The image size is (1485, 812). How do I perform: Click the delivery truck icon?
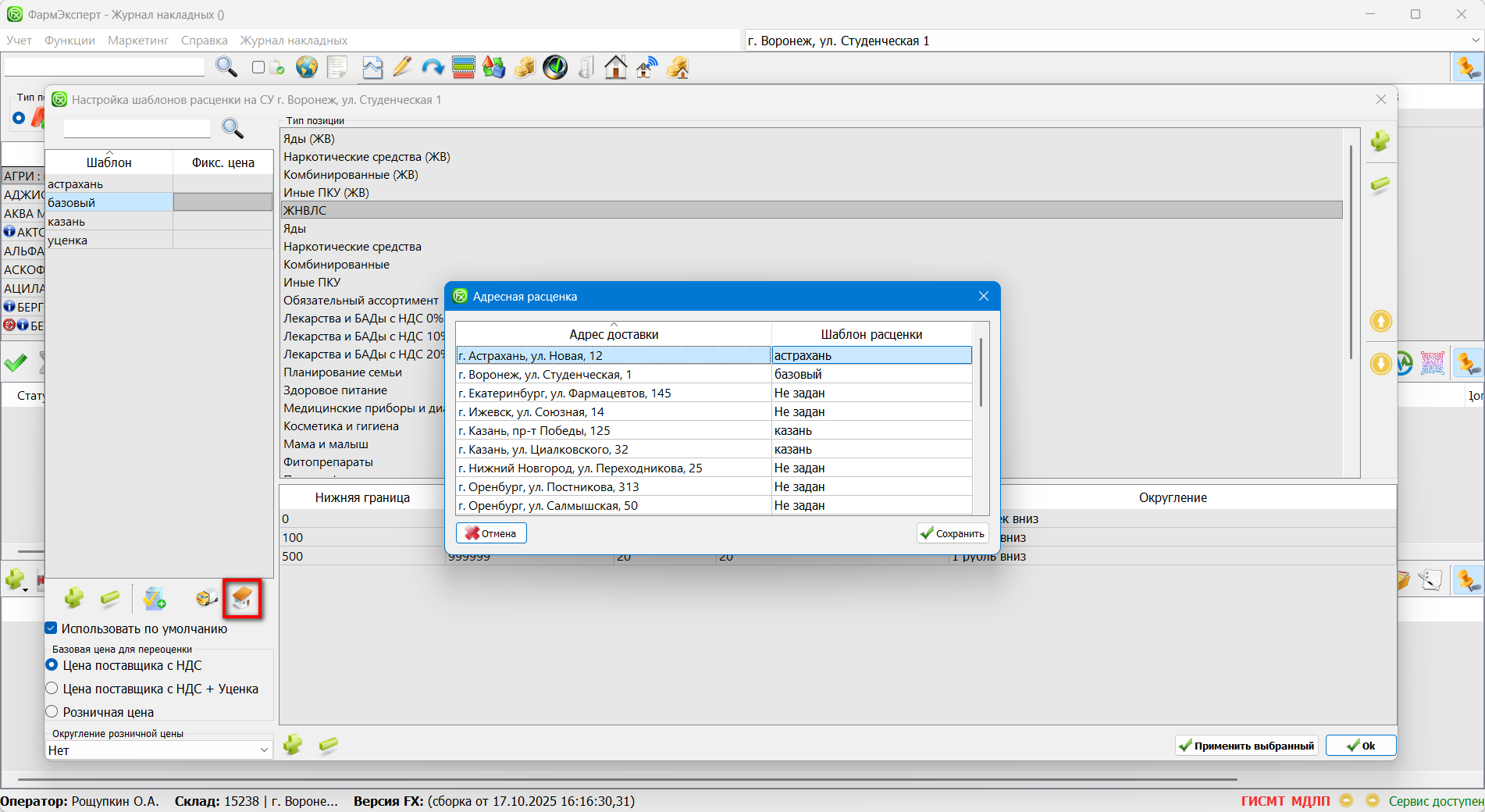tap(206, 599)
